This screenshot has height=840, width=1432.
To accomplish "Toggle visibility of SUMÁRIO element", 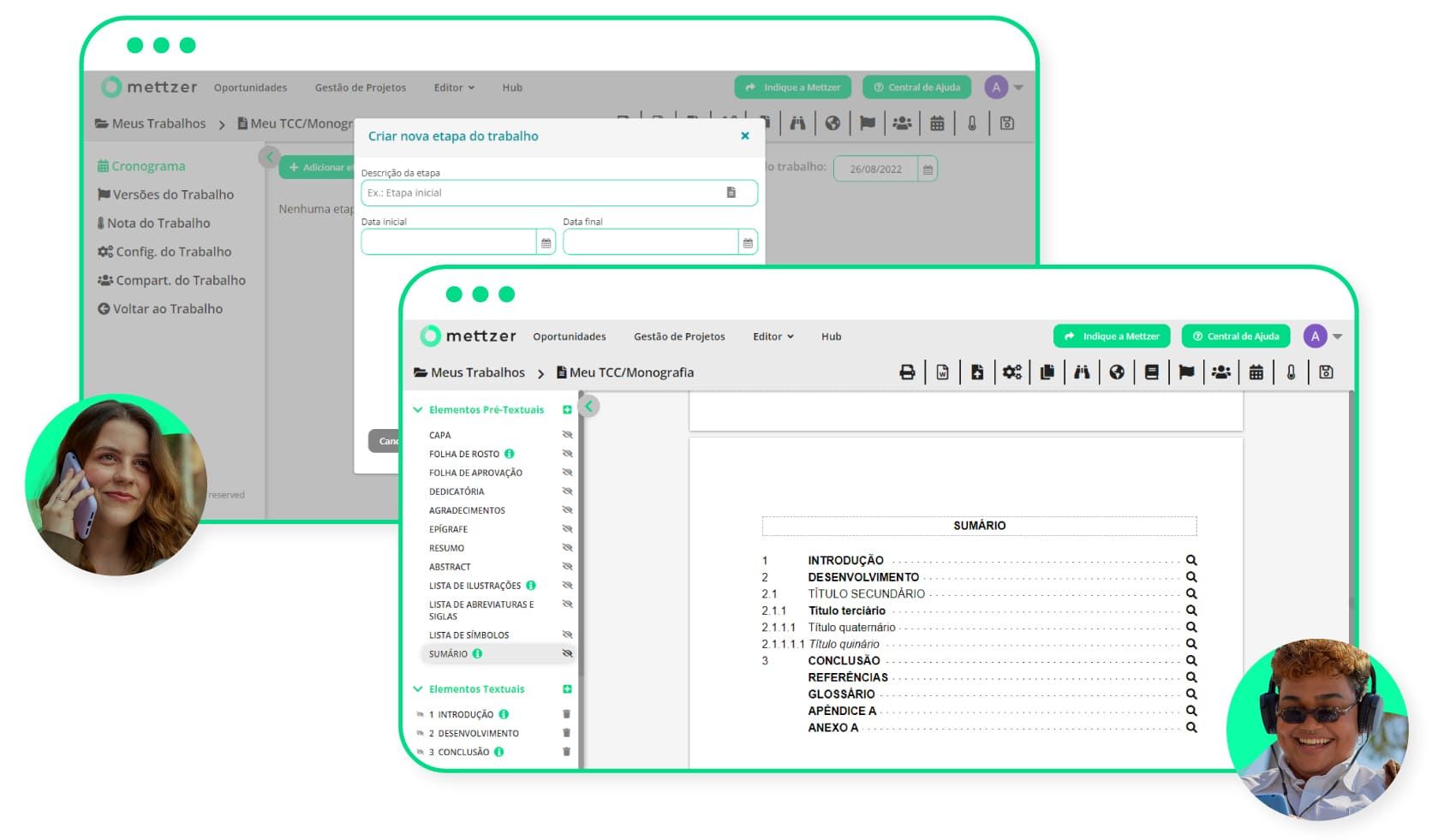I will pos(567,653).
